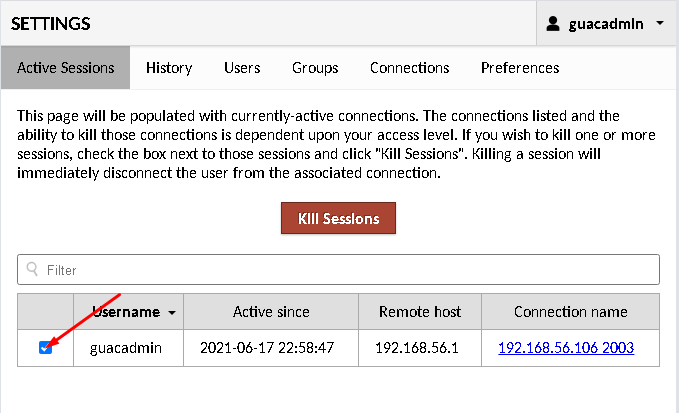The image size is (679, 413).
Task: Sort by the Active since column
Action: click(271, 312)
